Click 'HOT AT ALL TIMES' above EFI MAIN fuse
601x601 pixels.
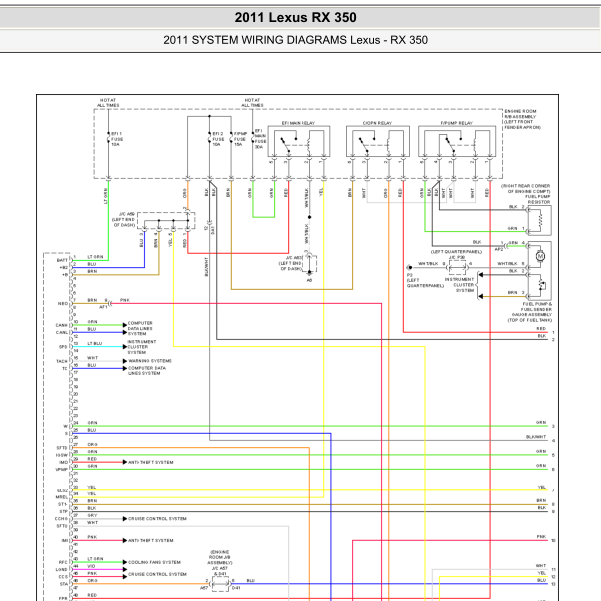[x=252, y=102]
